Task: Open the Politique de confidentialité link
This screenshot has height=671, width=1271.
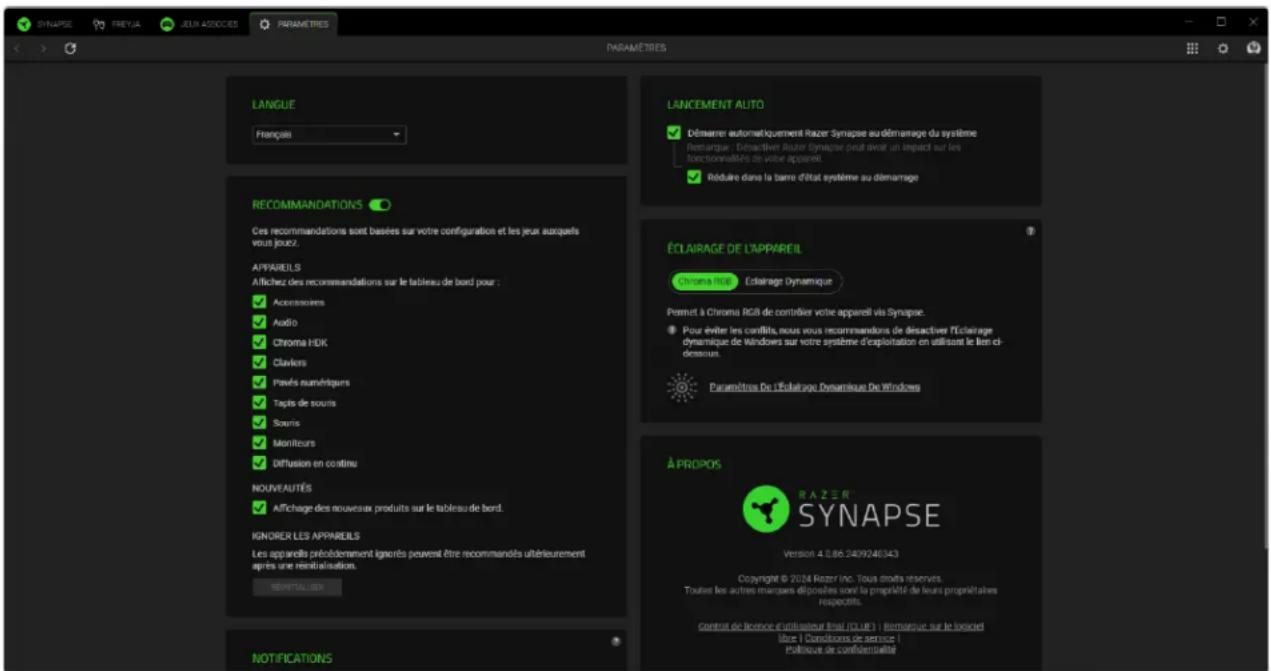Action: point(841,649)
